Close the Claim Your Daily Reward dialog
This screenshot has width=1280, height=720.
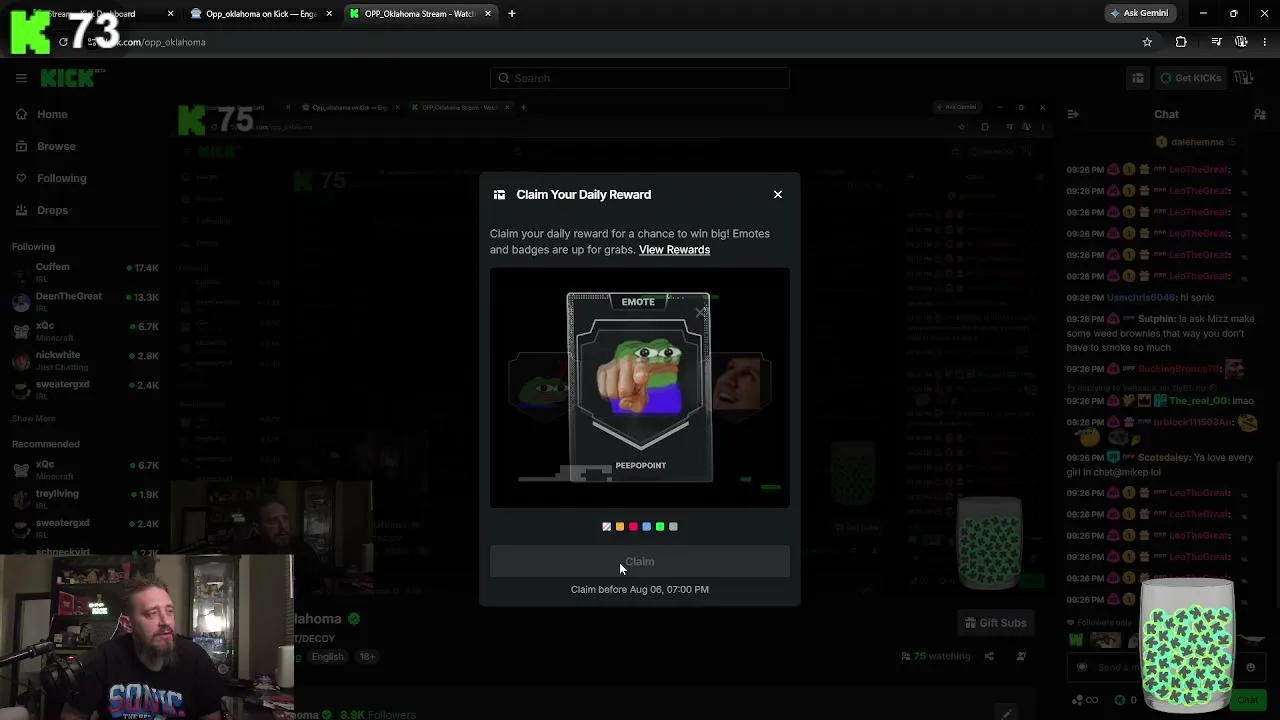coord(778,194)
